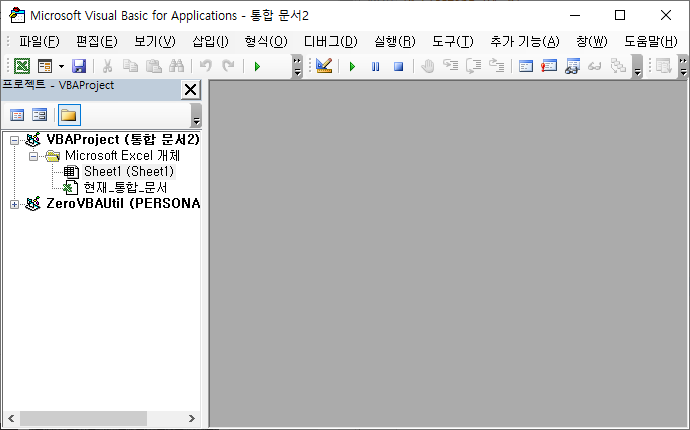Open the 파일(F) menu
This screenshot has width=690, height=430.
click(39, 42)
